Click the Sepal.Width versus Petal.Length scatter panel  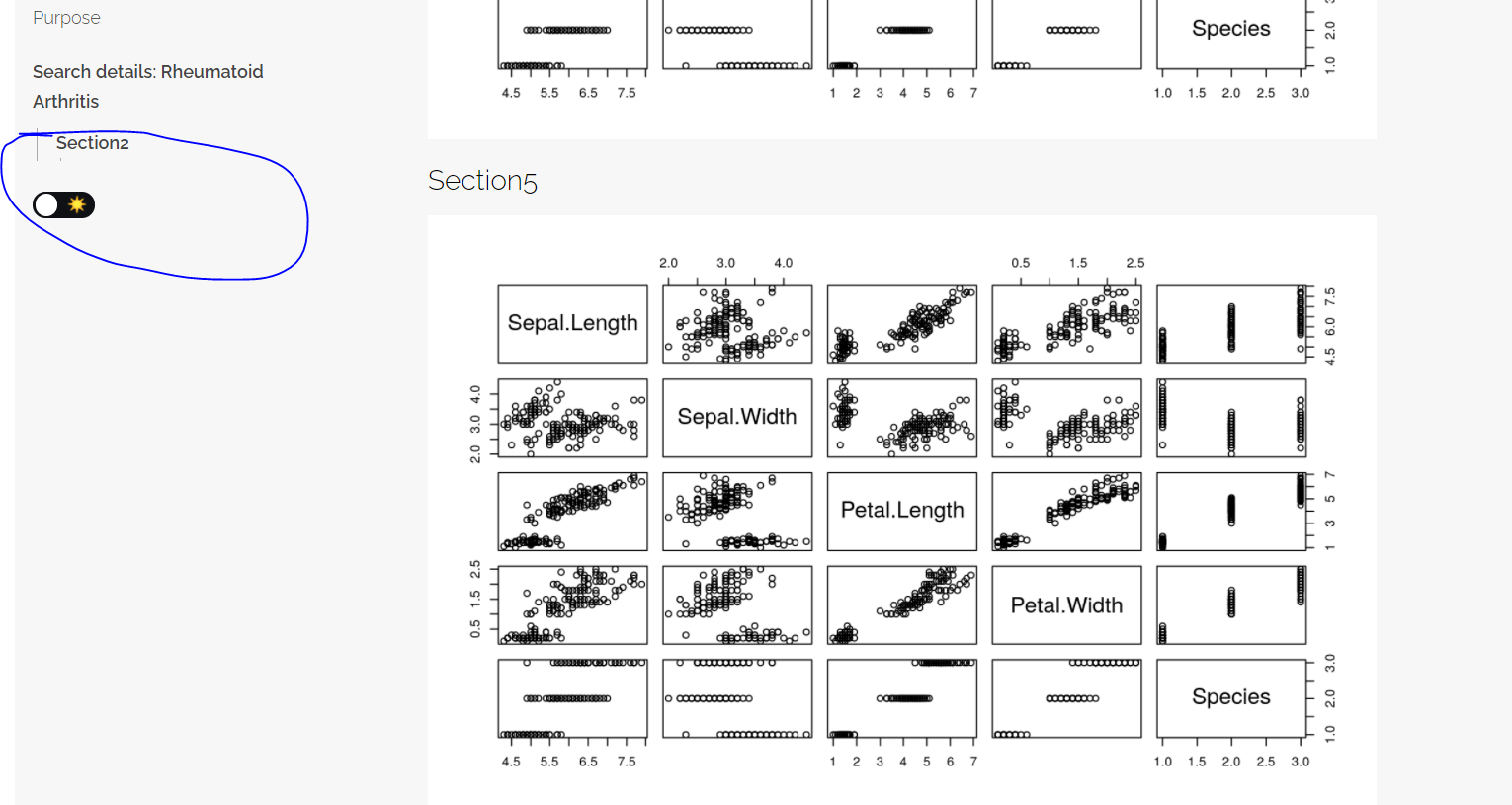(901, 417)
